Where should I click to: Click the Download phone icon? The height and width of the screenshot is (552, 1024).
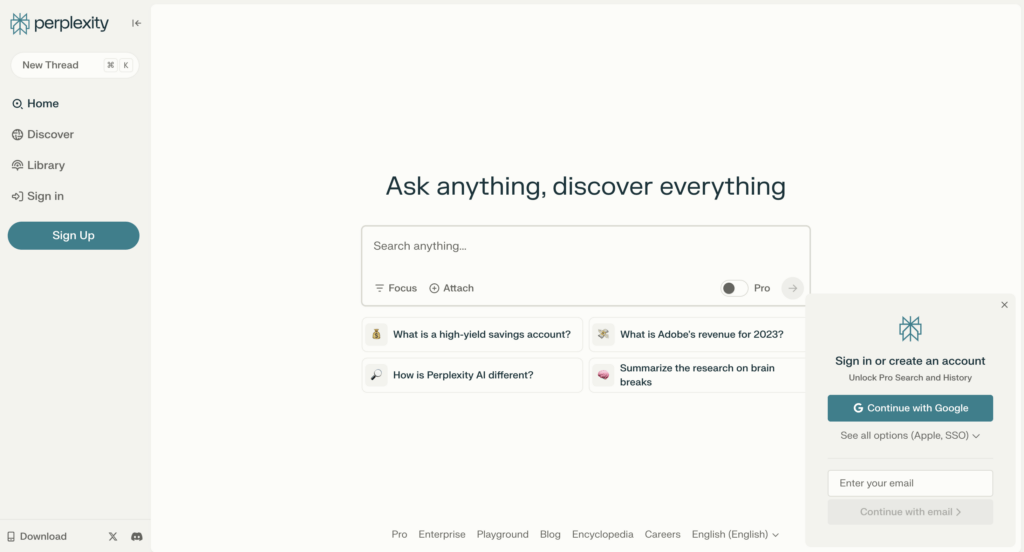11,536
